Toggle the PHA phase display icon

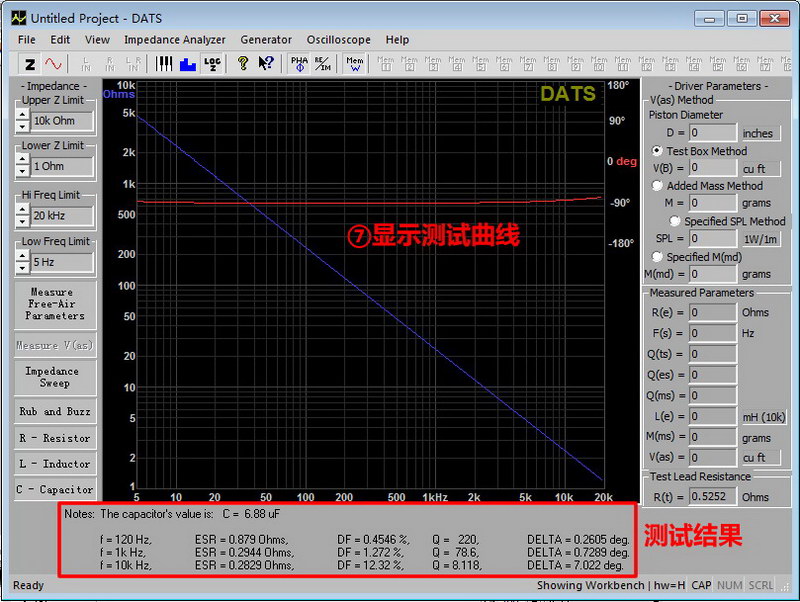[x=299, y=64]
